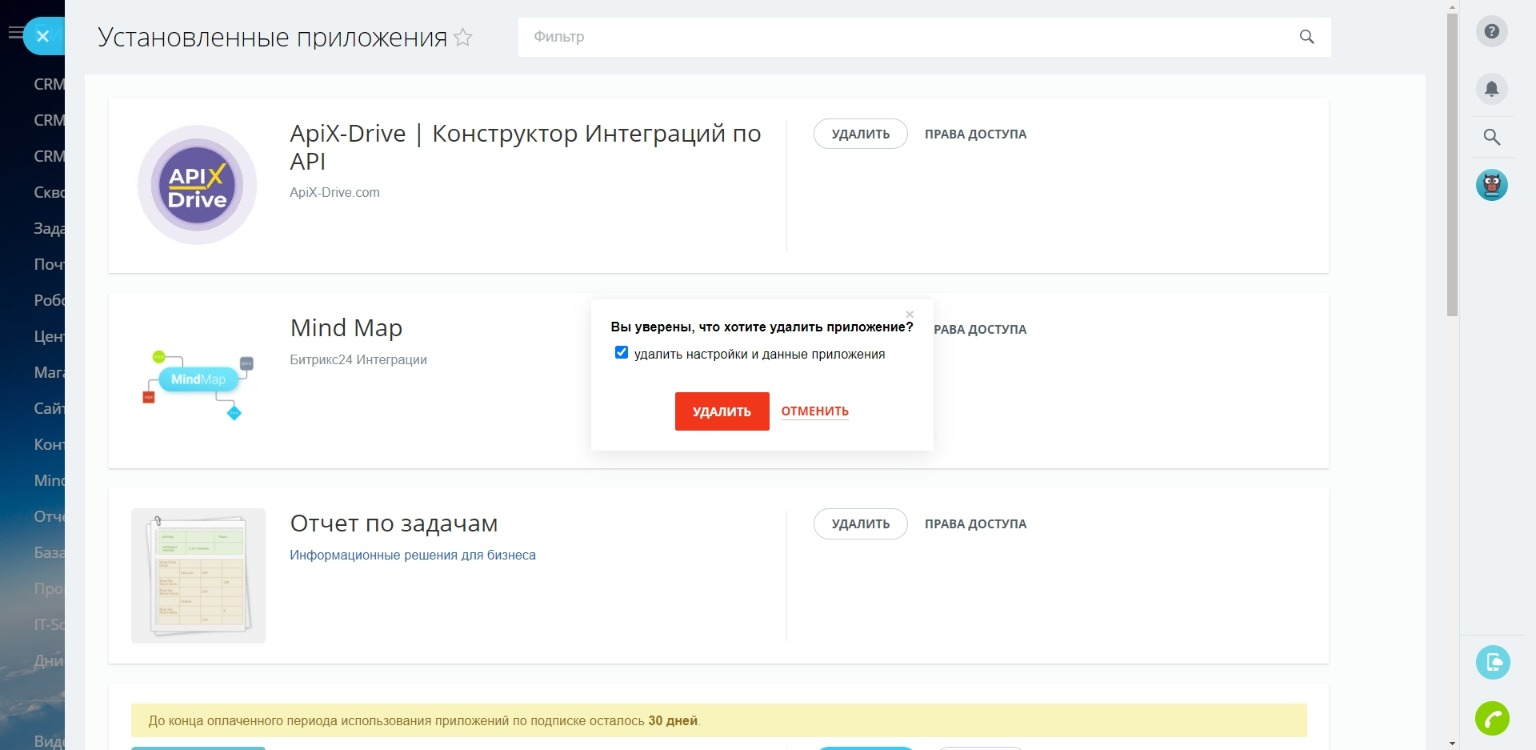Click the ApiX-Drive app logo
This screenshot has height=750, width=1536.
click(x=197, y=185)
